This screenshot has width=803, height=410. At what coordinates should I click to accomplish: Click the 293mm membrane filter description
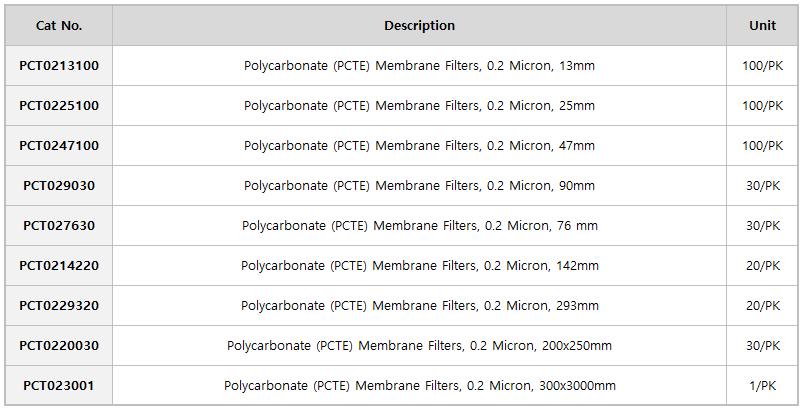419,305
